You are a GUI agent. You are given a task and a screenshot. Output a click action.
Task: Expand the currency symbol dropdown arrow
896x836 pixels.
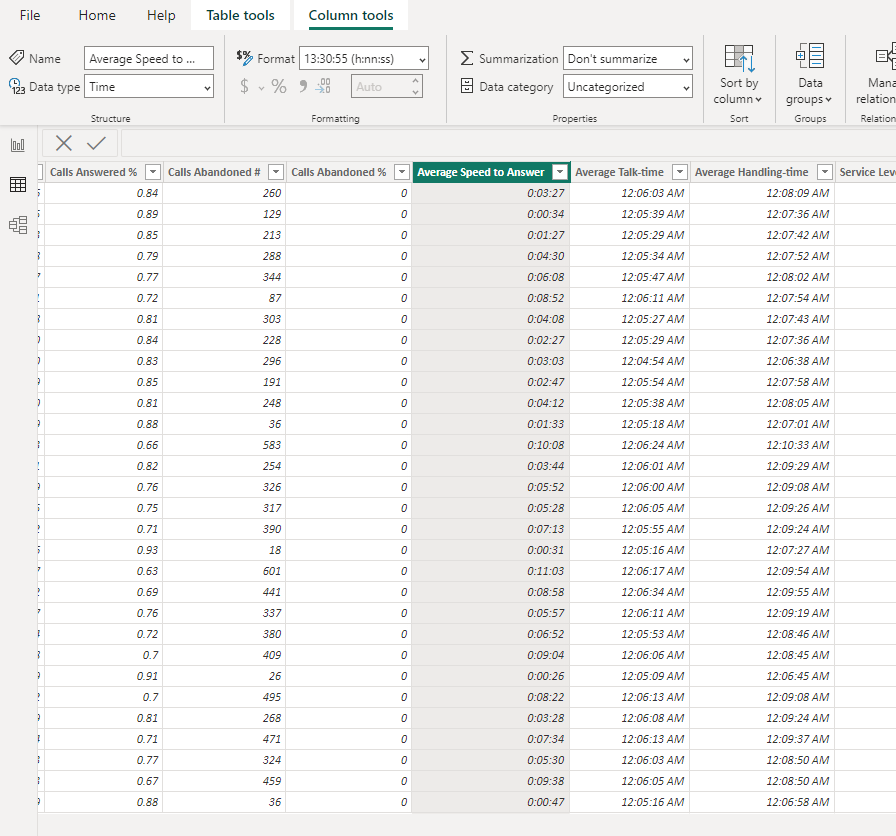(261, 88)
